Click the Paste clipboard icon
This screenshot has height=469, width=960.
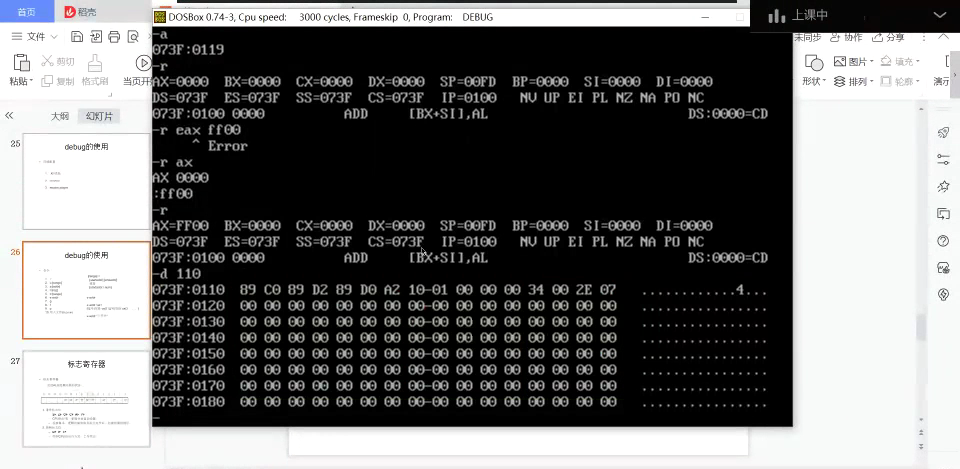click(x=21, y=62)
